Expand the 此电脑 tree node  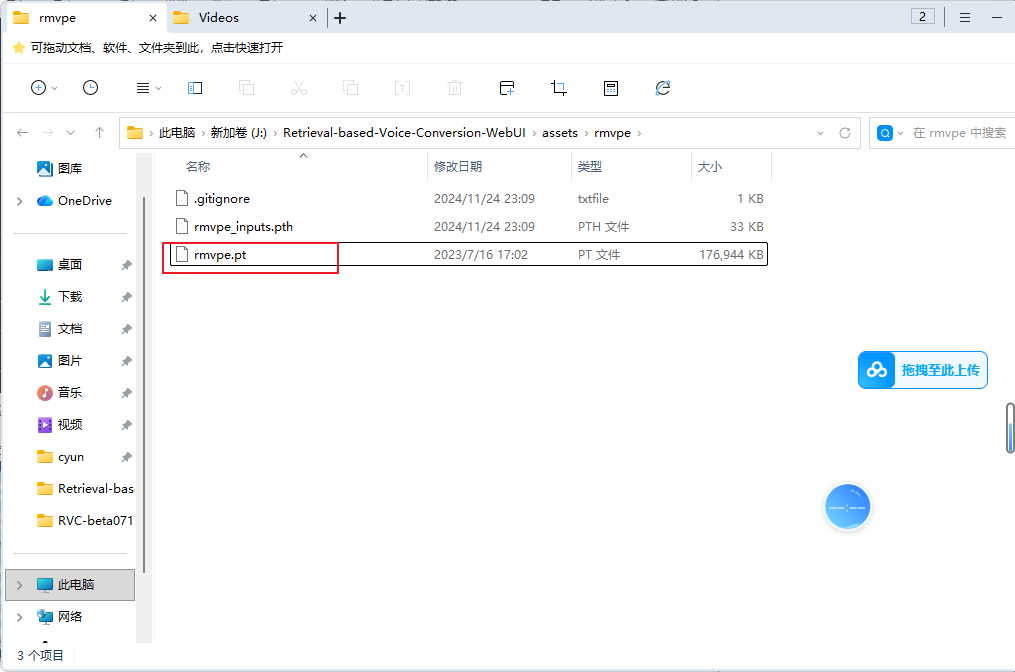tap(19, 585)
